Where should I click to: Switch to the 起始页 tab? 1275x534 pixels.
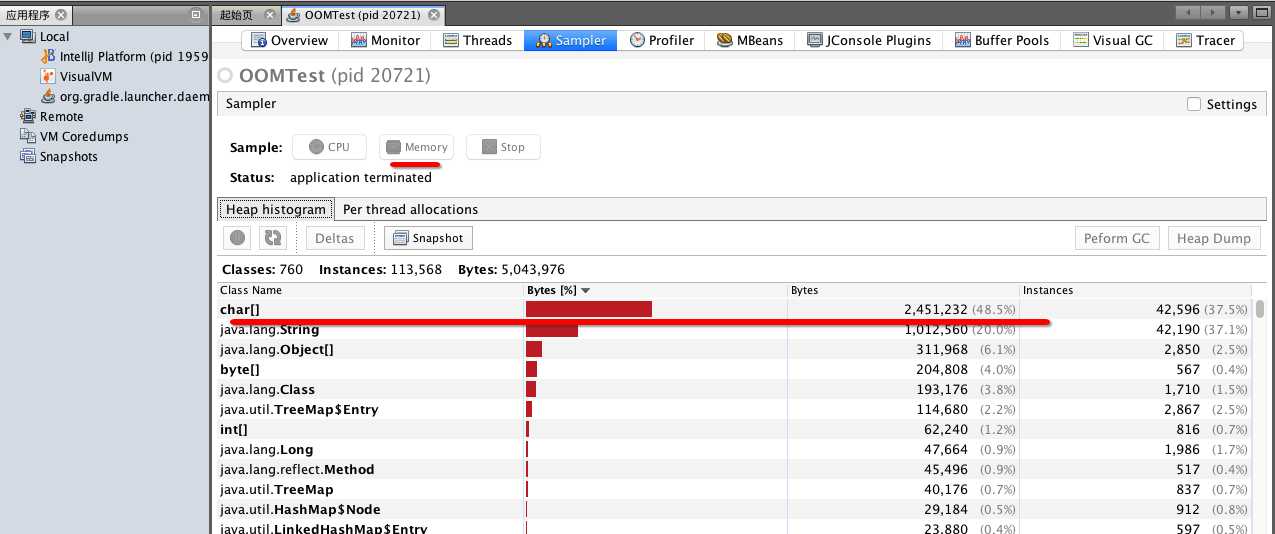pos(235,15)
